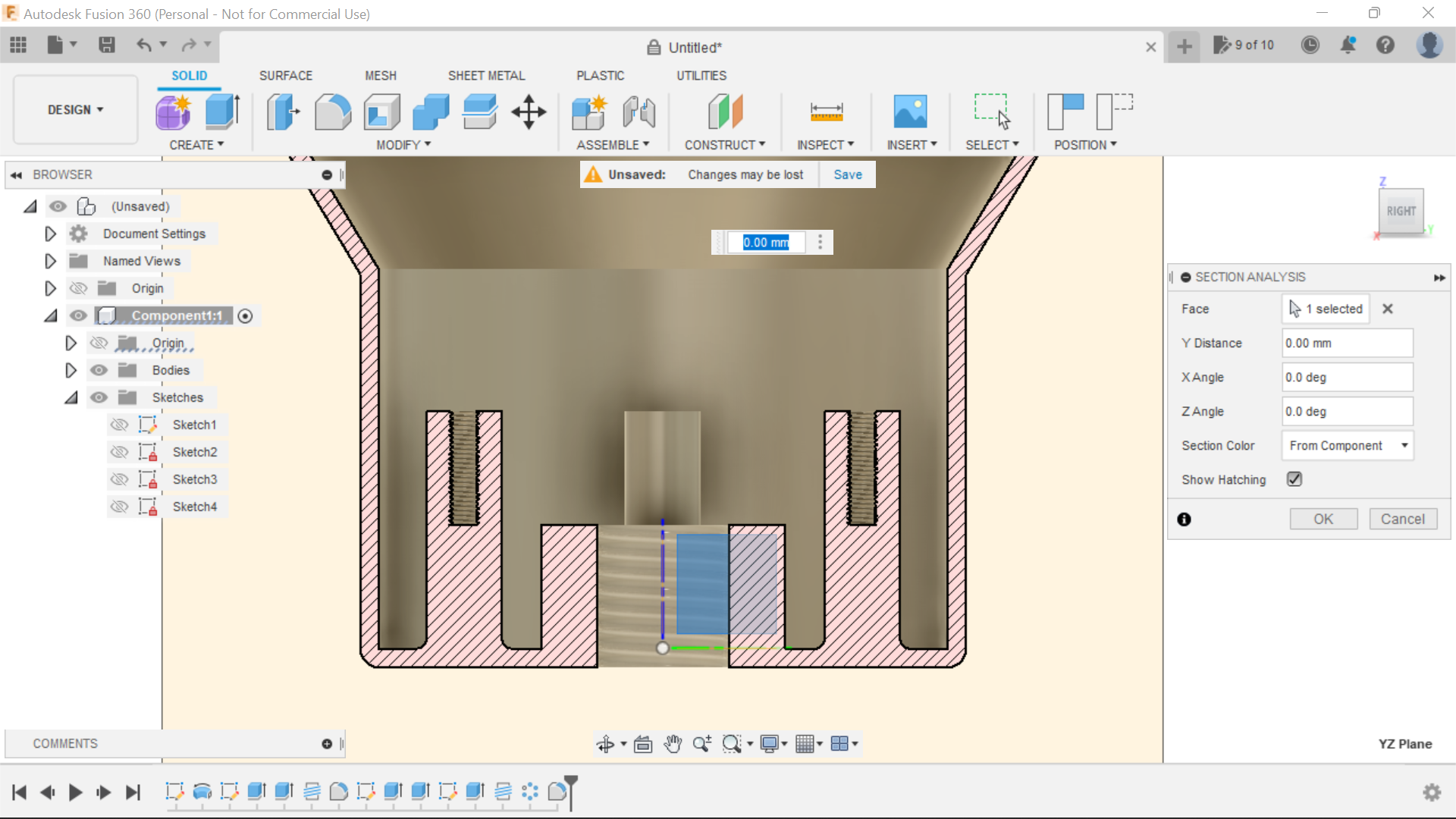Activate the Pan tool in navigation bar
Viewport: 1456px width, 819px height.
coord(673,744)
